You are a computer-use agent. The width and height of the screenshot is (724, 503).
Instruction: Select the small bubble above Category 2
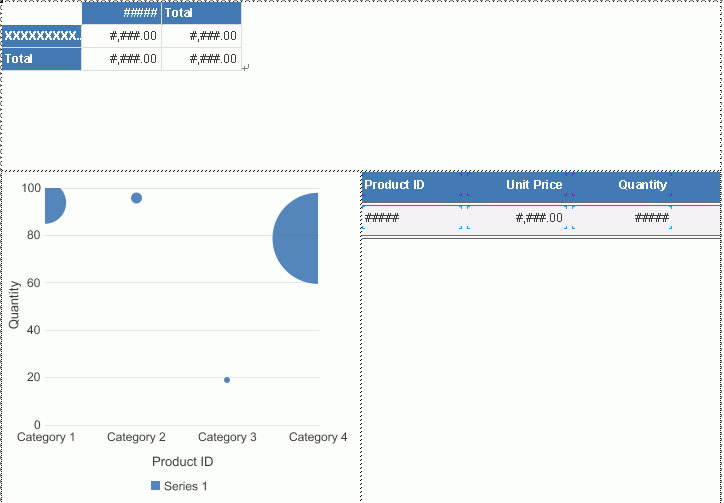(x=136, y=198)
